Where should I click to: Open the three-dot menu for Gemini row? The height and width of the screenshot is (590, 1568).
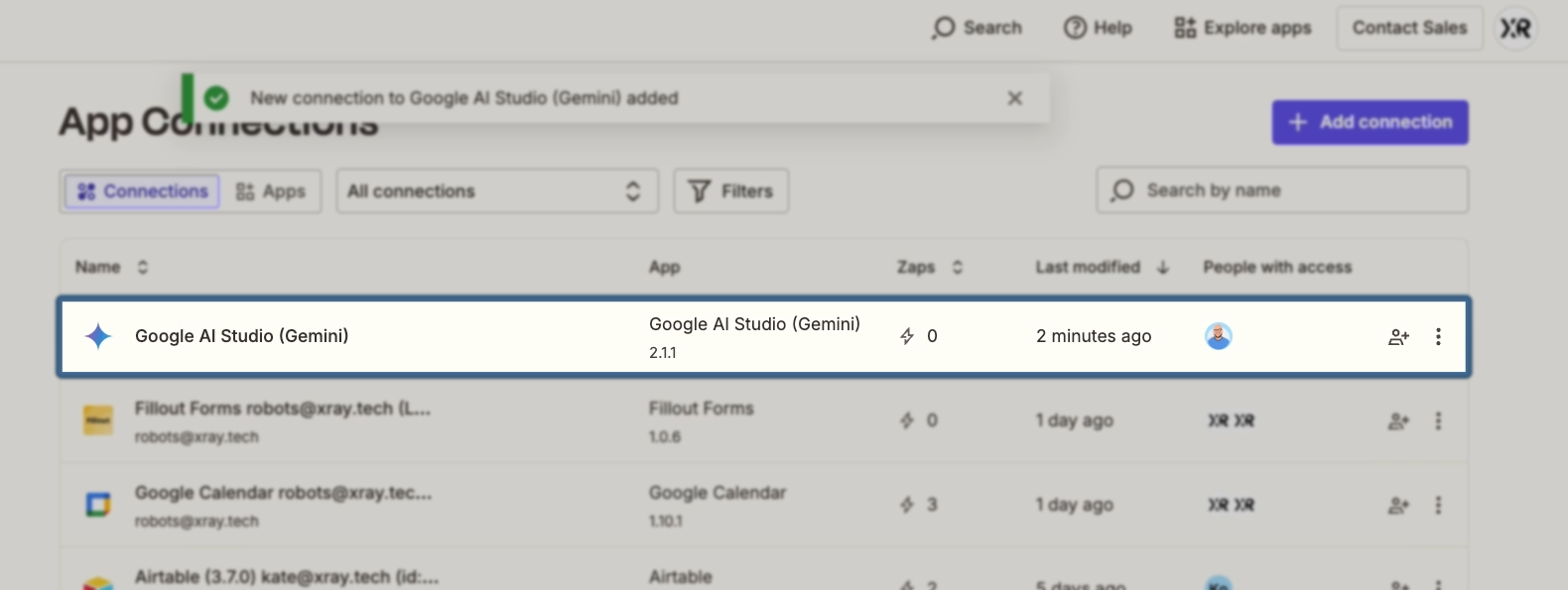pos(1438,337)
